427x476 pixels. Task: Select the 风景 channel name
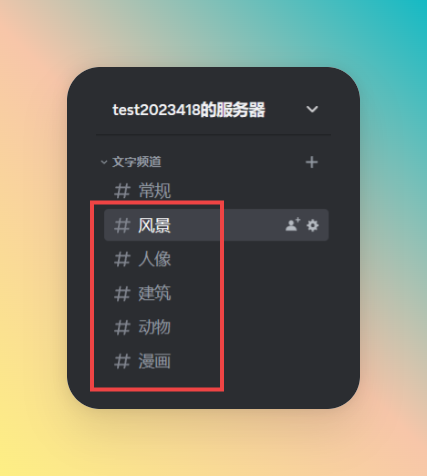(x=154, y=226)
